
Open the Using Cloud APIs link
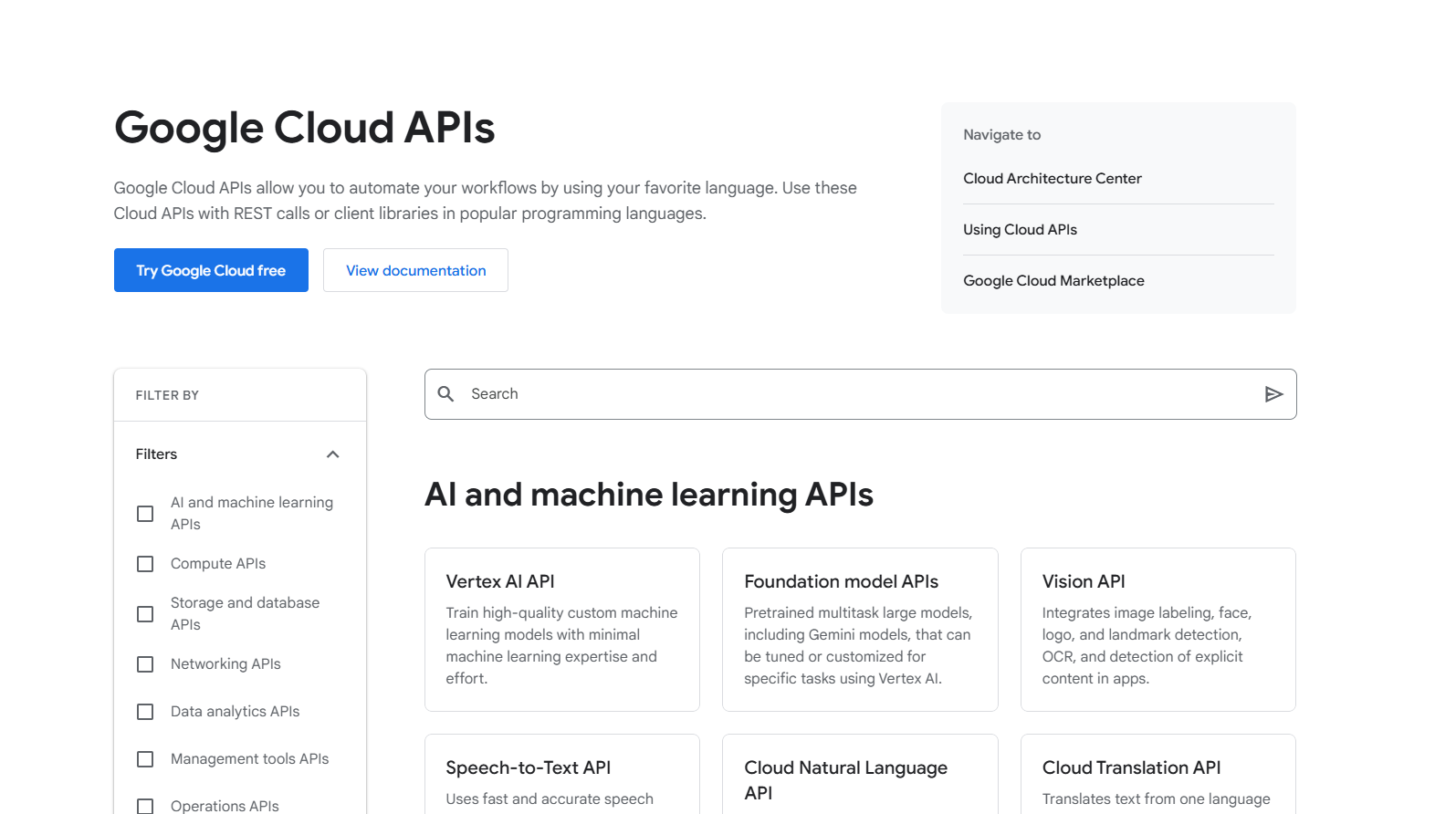pyautogui.click(x=1020, y=230)
